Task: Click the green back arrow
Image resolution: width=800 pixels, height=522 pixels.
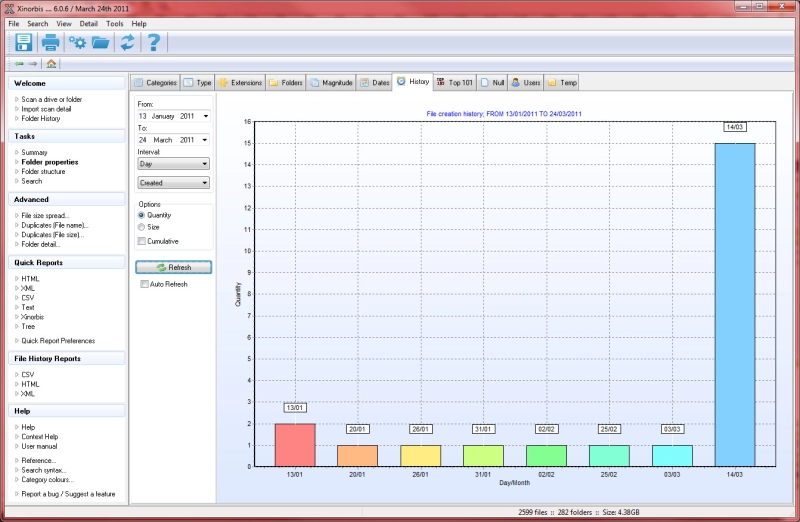Action: 19,64
